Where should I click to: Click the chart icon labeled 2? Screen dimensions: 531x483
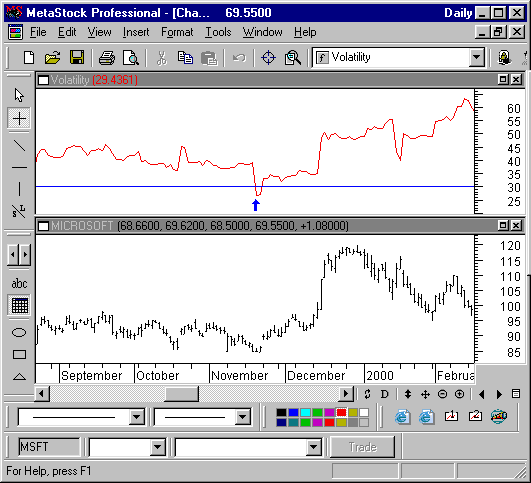(x=475, y=417)
